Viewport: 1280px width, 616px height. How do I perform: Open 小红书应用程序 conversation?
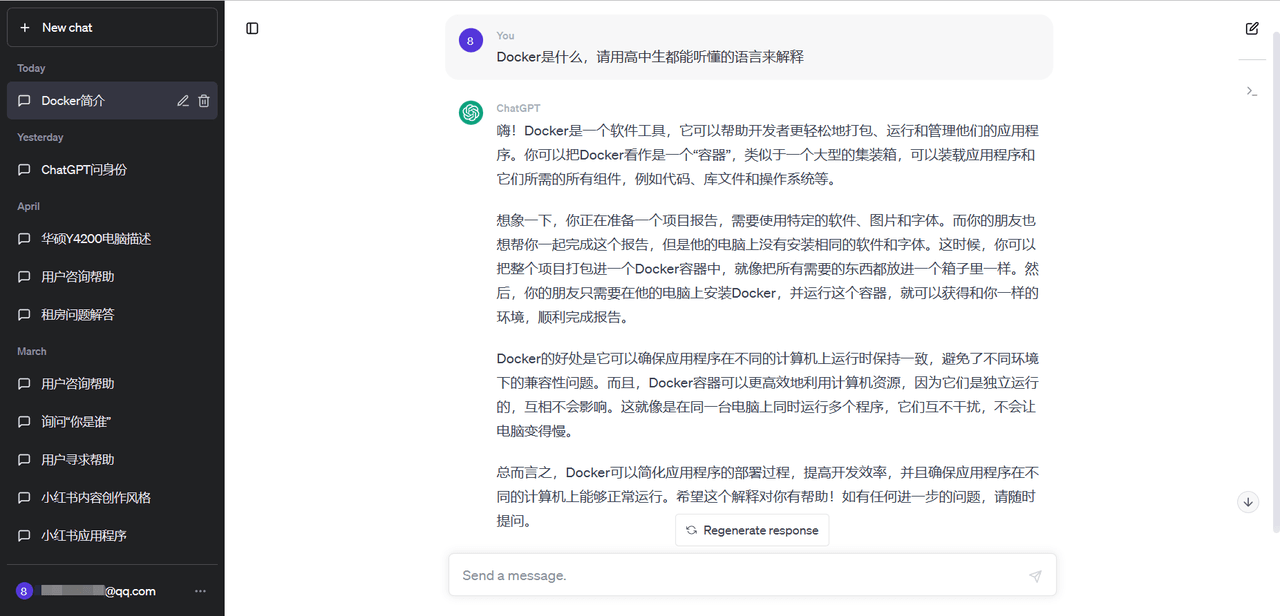pyautogui.click(x=112, y=536)
